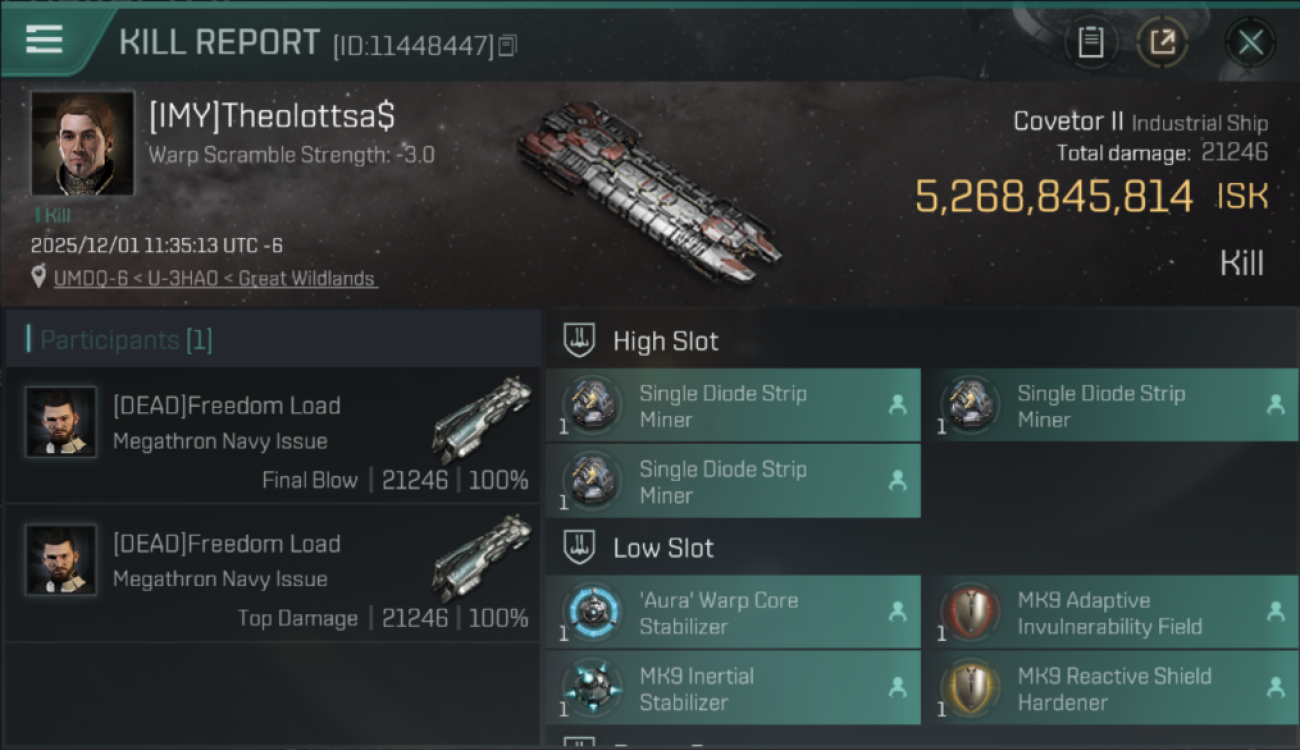Collapse the High Slot section
Image resolution: width=1300 pixels, height=750 pixels.
(921, 341)
